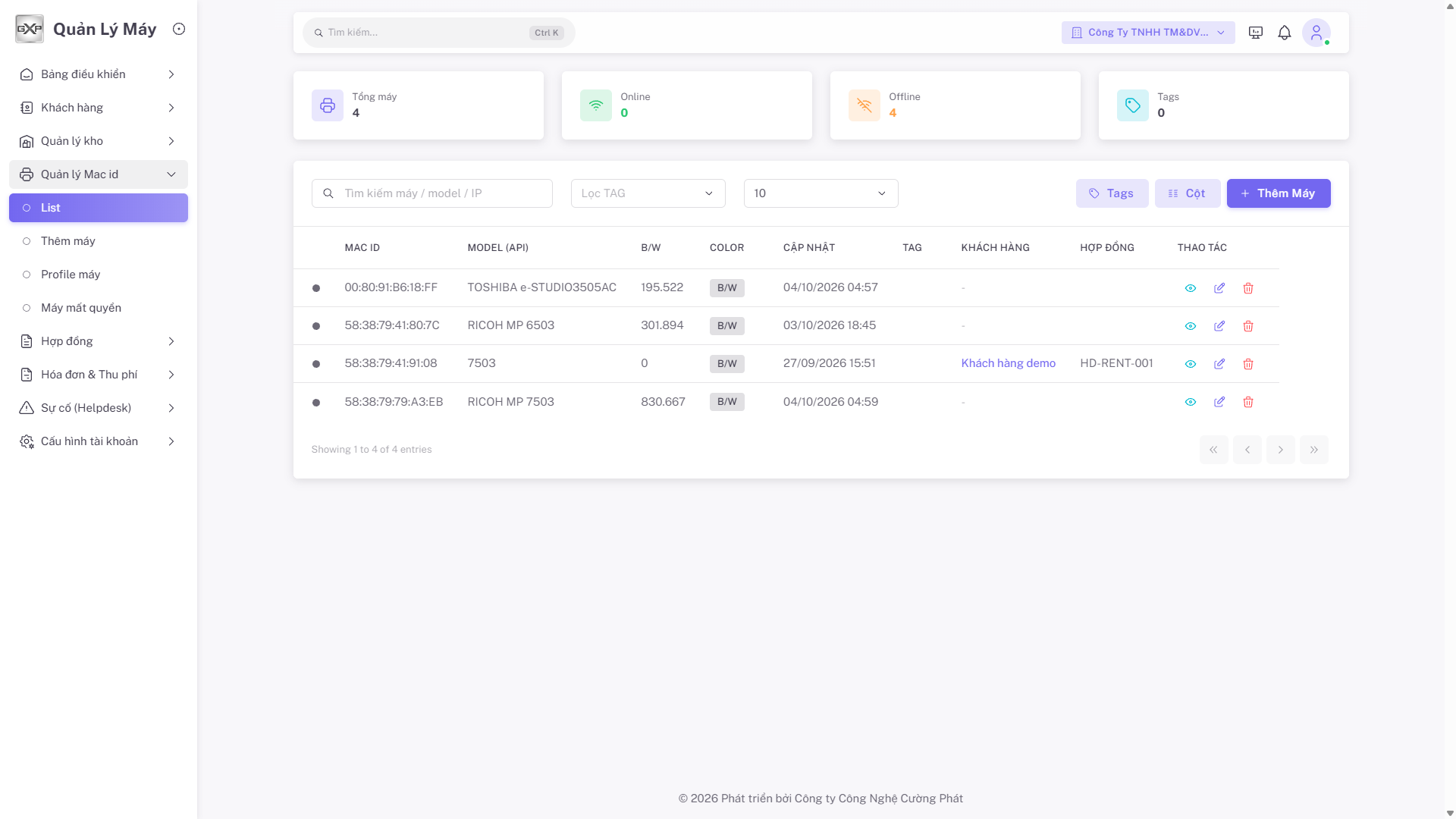Go to next page of table

click(x=1280, y=450)
